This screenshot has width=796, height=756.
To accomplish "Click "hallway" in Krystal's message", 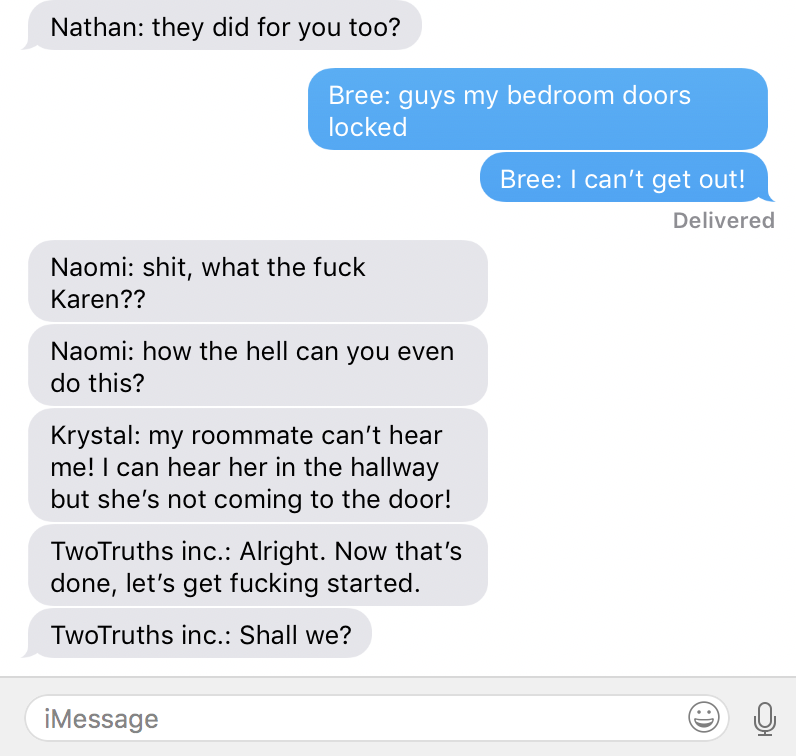I will (395, 468).
